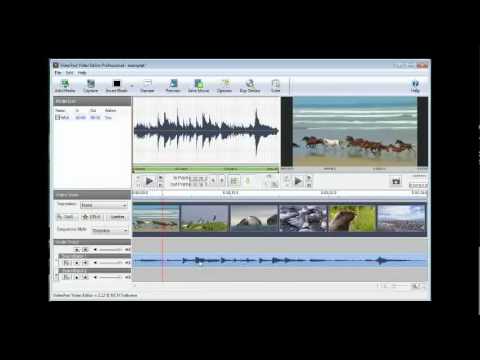Play the sequence in the sequence preview
480x360 pixels.
(298, 181)
